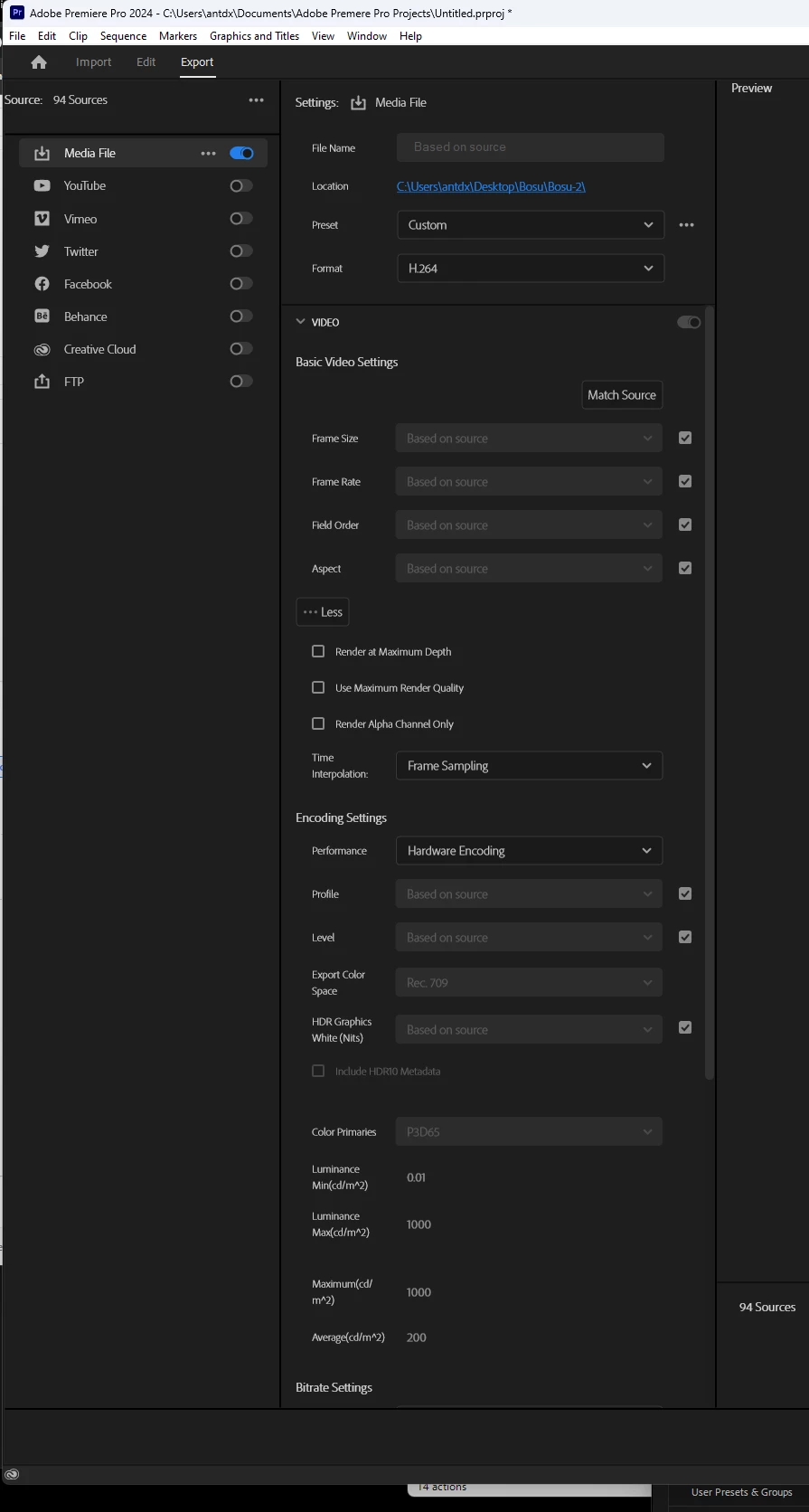Click the Markers menu

point(178,36)
